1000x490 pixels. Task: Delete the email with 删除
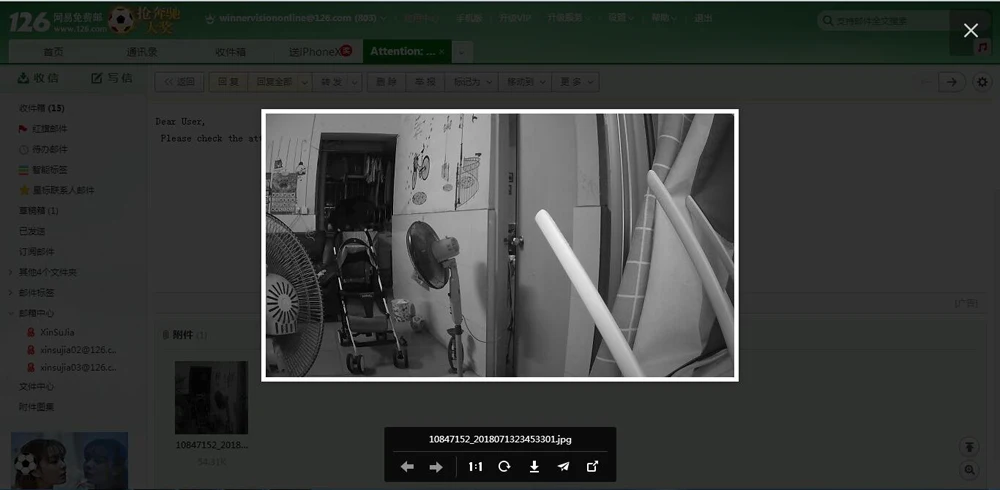coord(386,82)
